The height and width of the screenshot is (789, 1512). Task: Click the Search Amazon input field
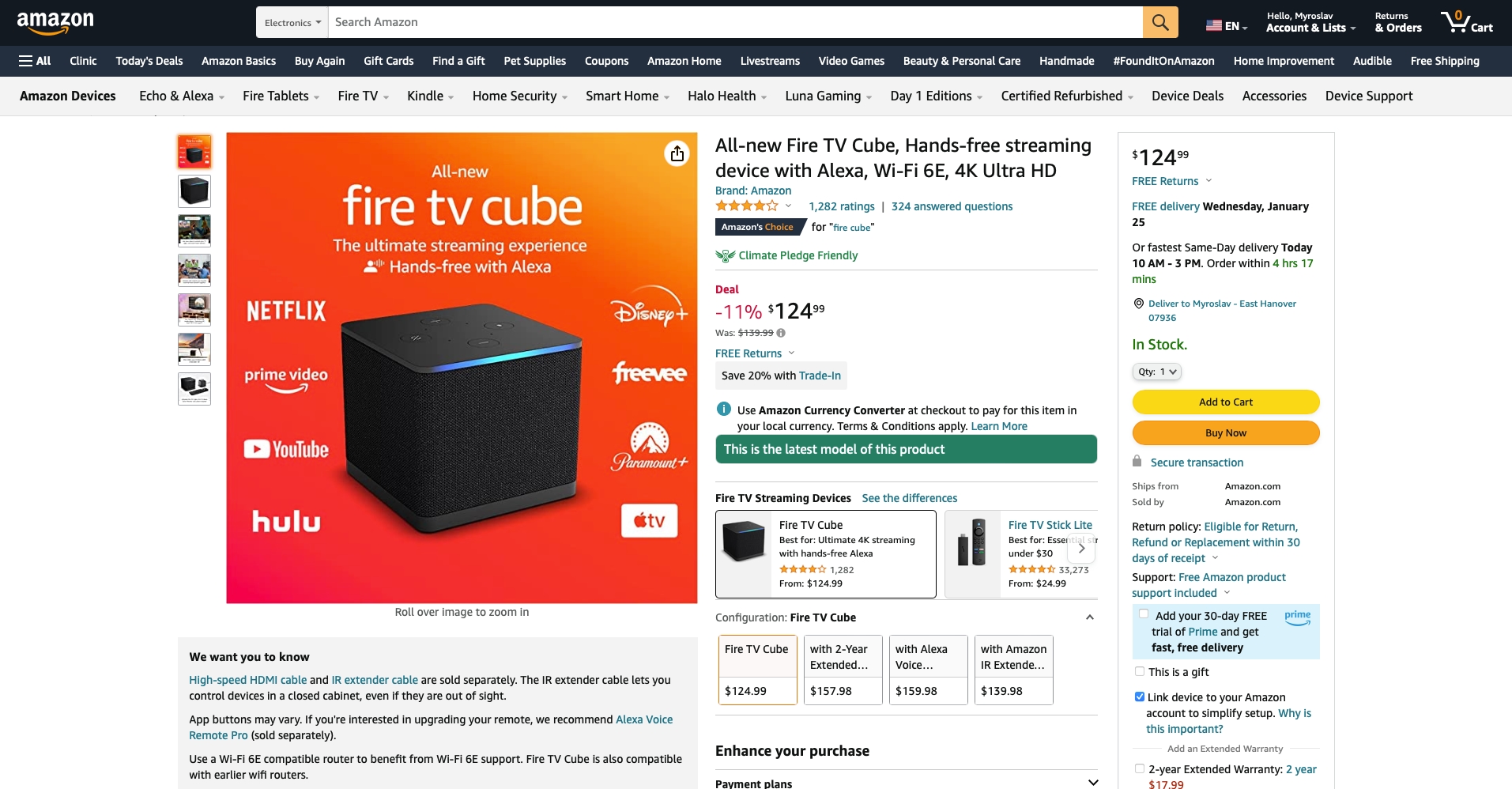(x=735, y=22)
